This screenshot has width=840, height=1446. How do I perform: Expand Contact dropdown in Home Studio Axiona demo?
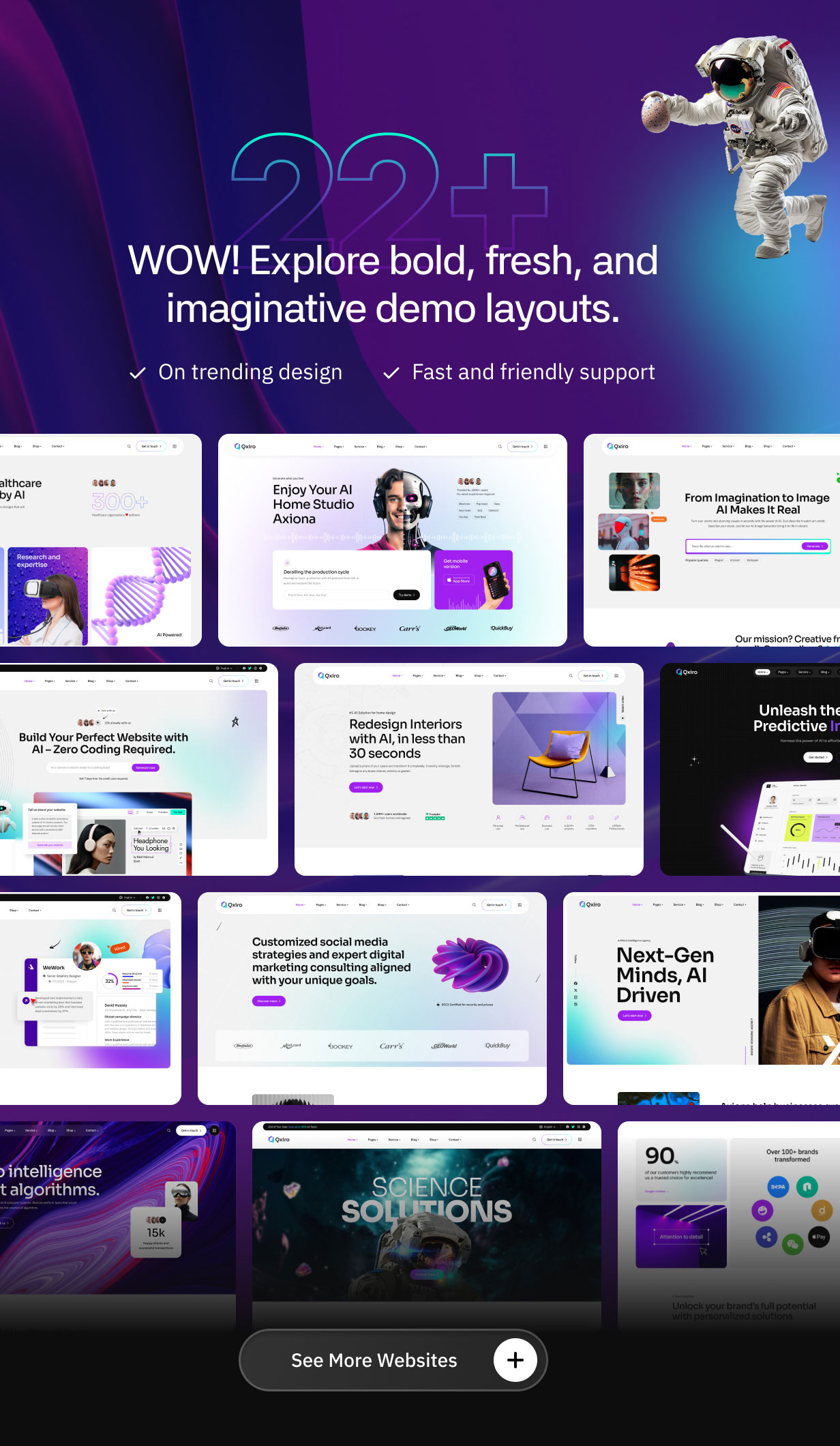(421, 447)
